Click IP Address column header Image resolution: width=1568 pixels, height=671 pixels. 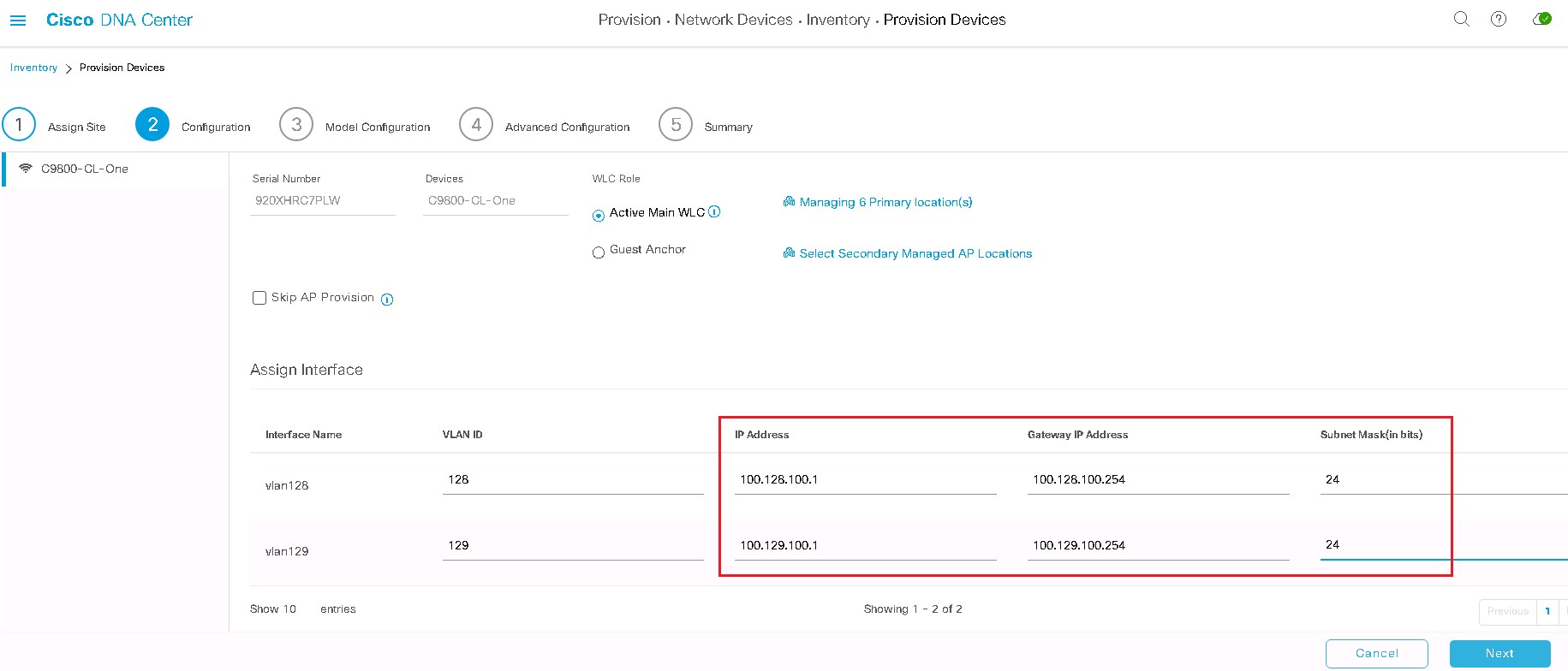tap(762, 435)
